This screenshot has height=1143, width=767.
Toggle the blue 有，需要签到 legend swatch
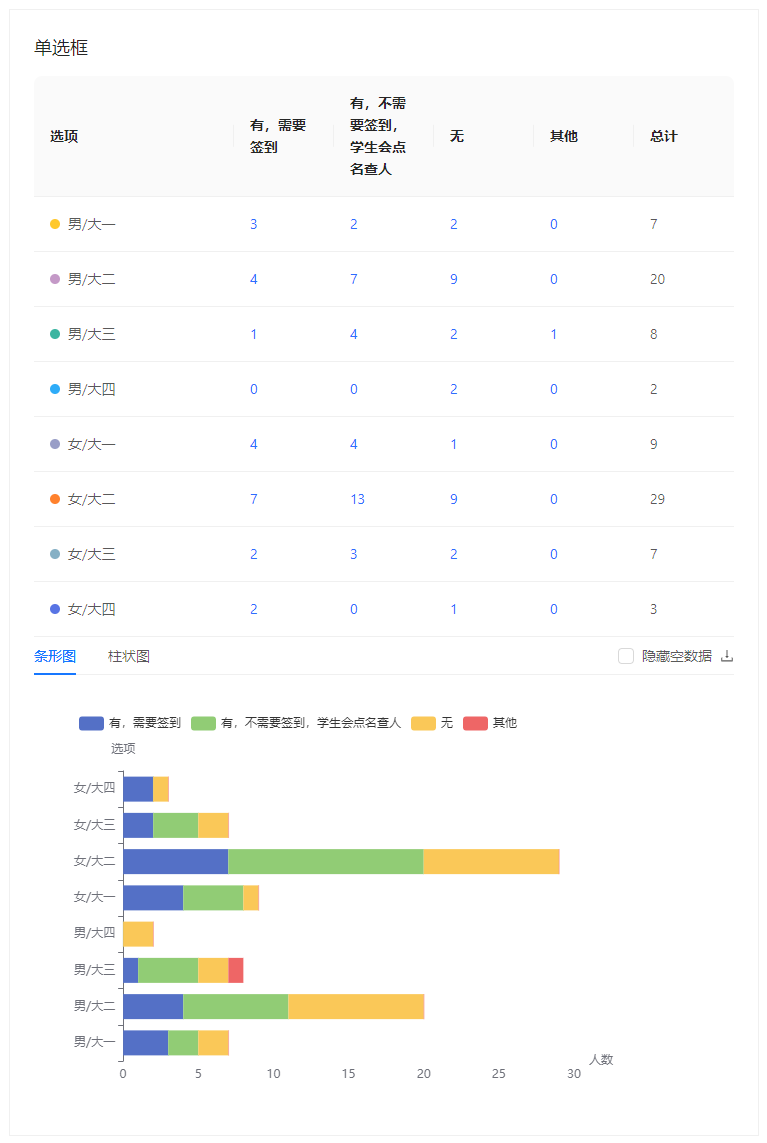click(x=91, y=723)
